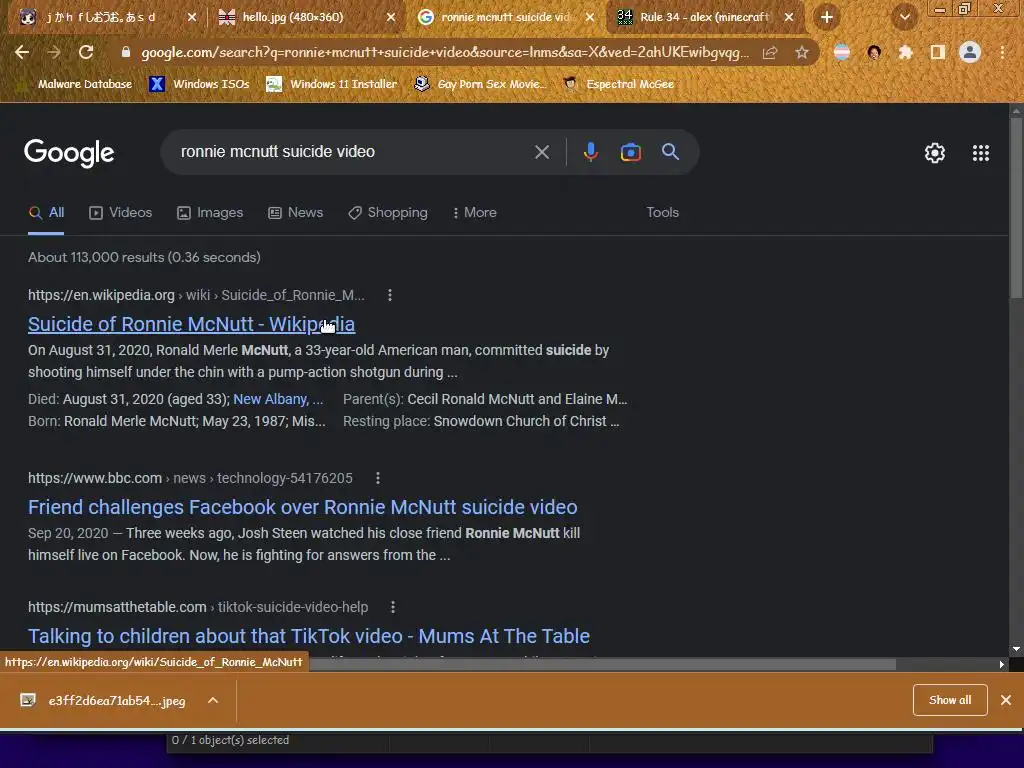Viewport: 1024px width, 768px height.
Task: Open the BBC Friend challenges Facebook article
Action: click(x=302, y=507)
